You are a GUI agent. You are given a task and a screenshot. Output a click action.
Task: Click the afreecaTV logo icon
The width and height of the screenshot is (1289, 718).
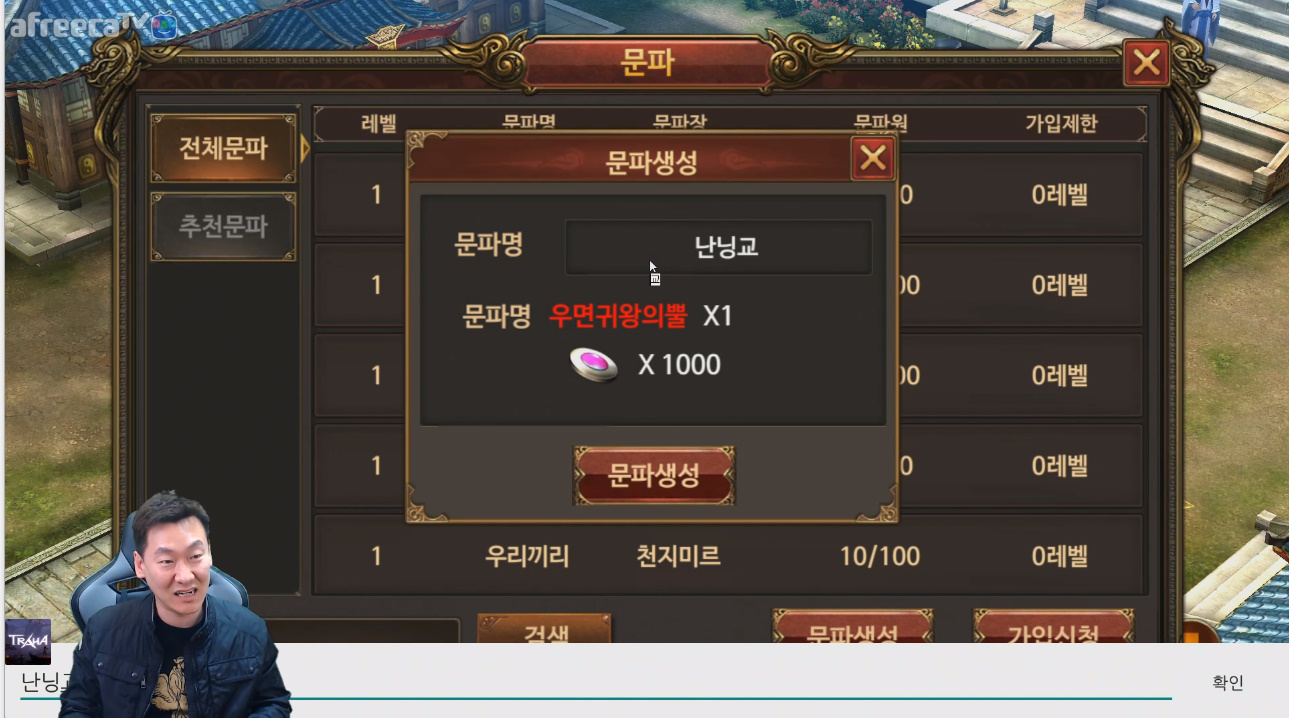click(x=165, y=25)
